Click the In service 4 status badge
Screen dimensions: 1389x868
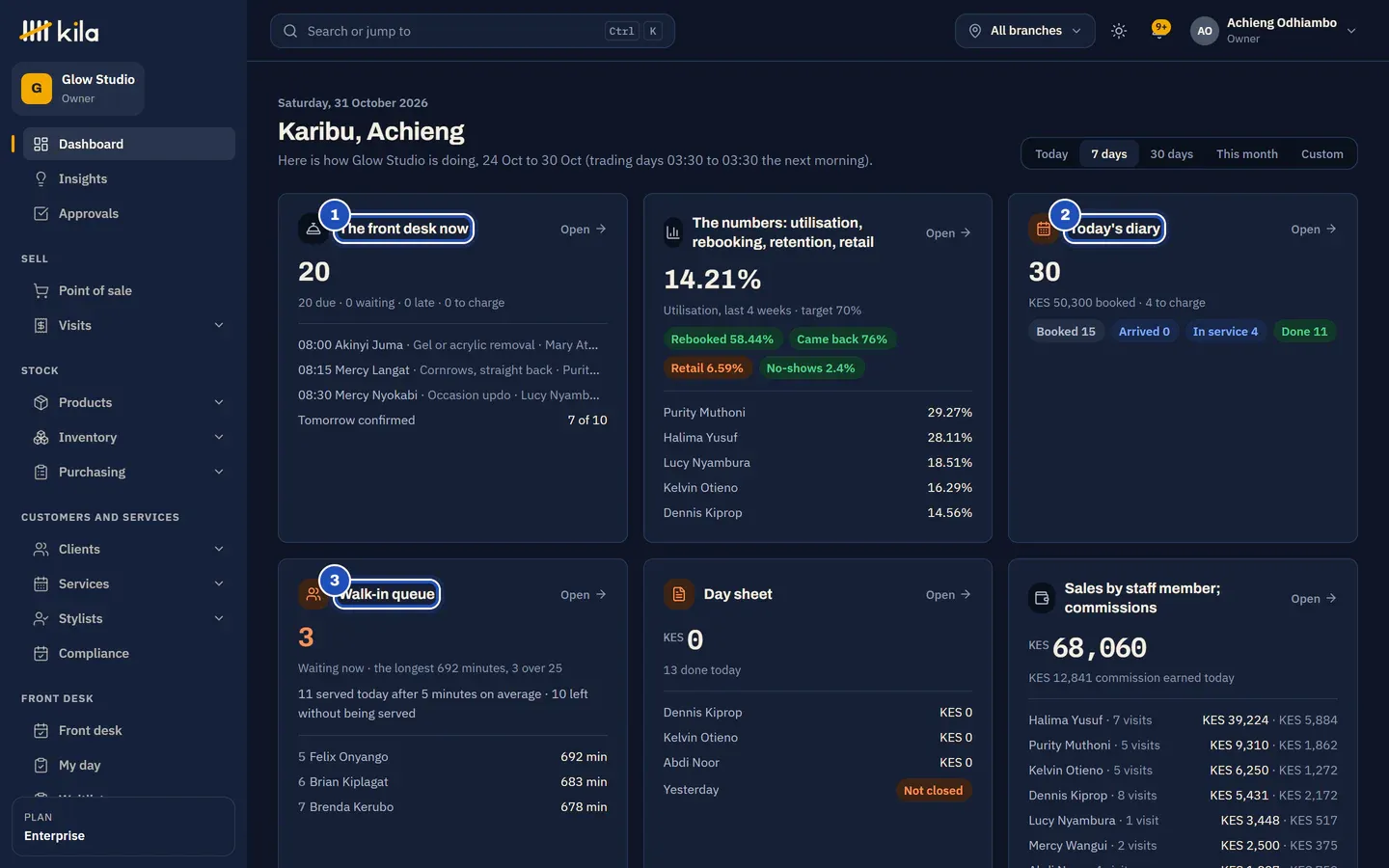point(1225,332)
